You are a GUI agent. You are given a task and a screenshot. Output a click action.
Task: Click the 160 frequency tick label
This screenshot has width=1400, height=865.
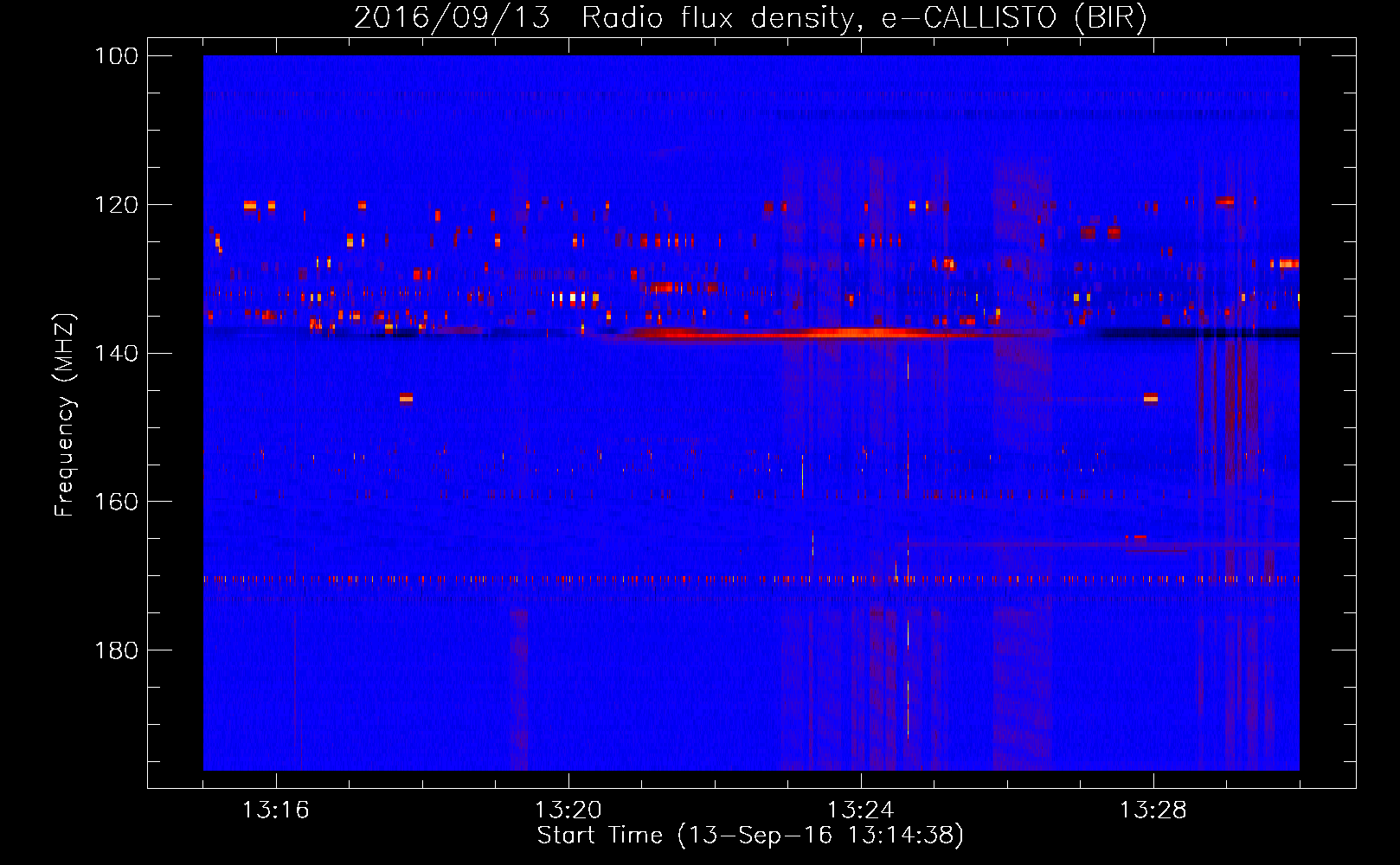tap(118, 502)
